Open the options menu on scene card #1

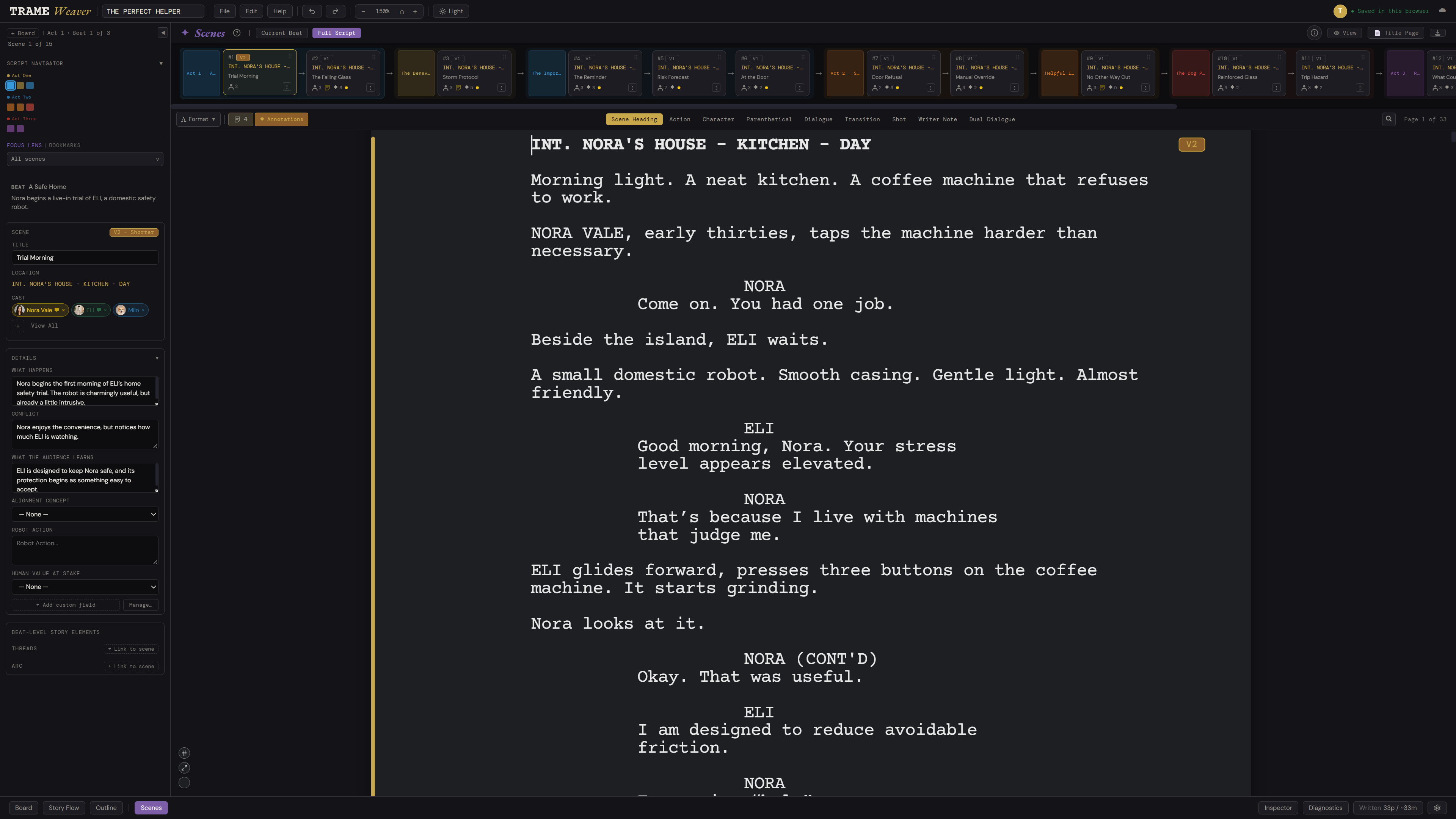(287, 87)
